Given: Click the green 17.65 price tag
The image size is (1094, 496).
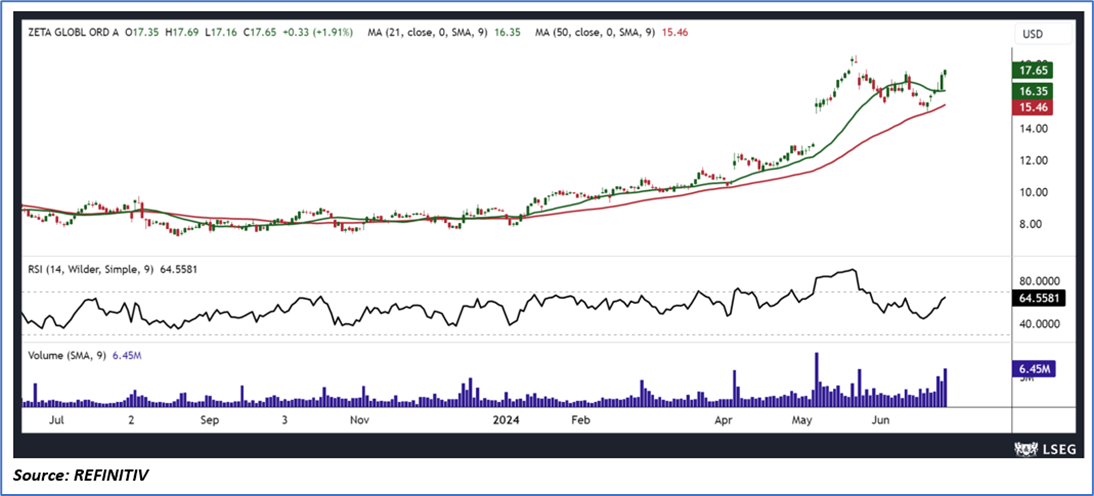Looking at the screenshot, I should (1032, 70).
